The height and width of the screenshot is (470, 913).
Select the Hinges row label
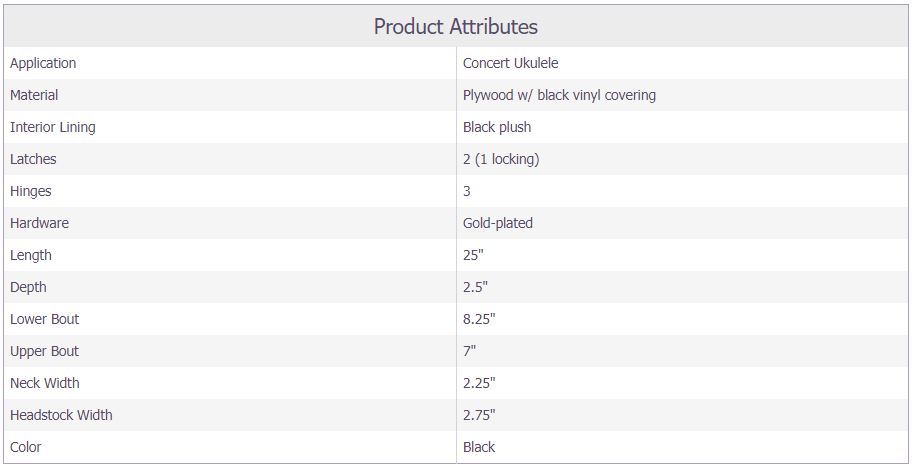31,191
